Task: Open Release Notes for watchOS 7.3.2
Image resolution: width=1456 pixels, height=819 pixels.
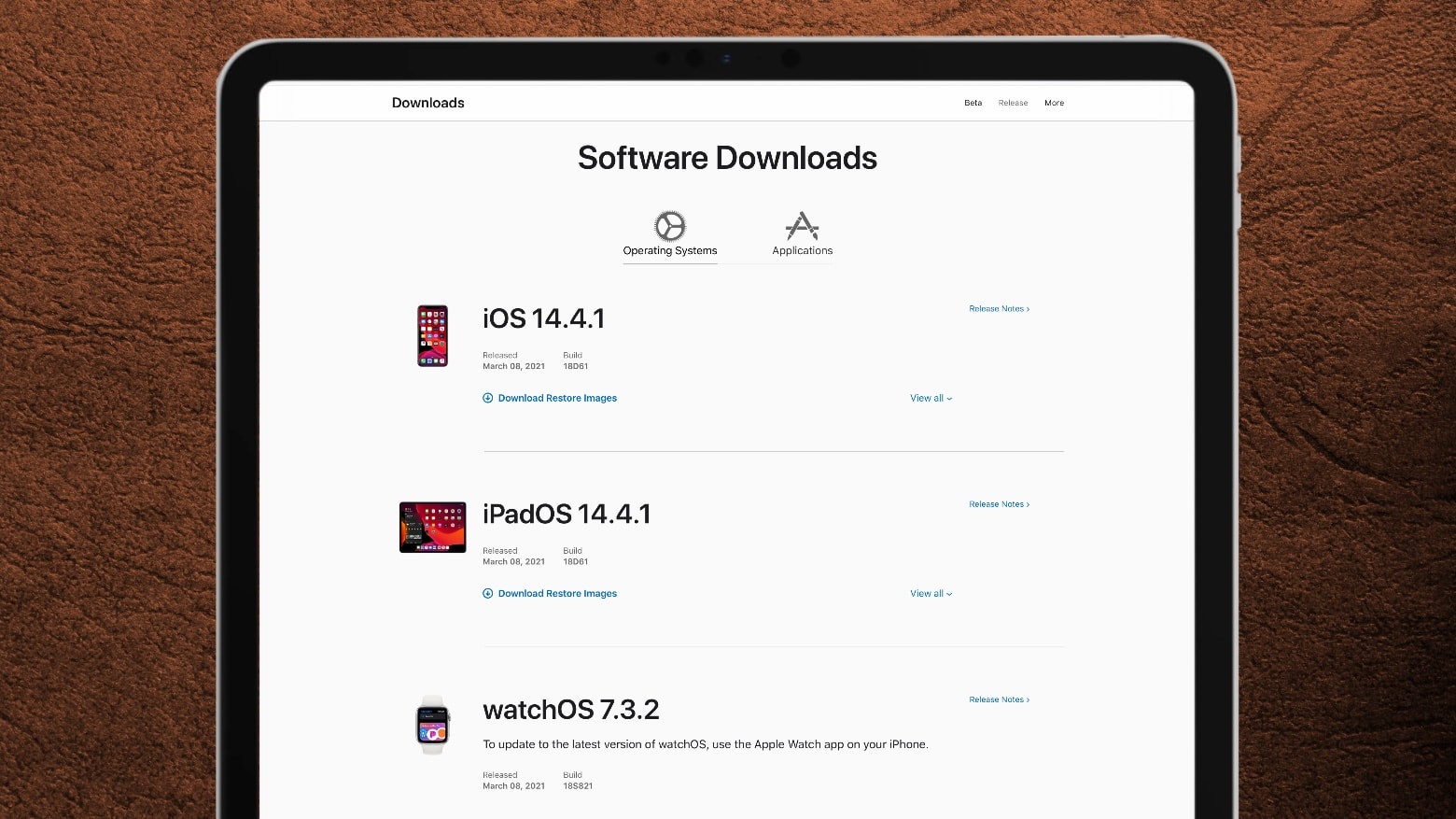Action: [999, 699]
